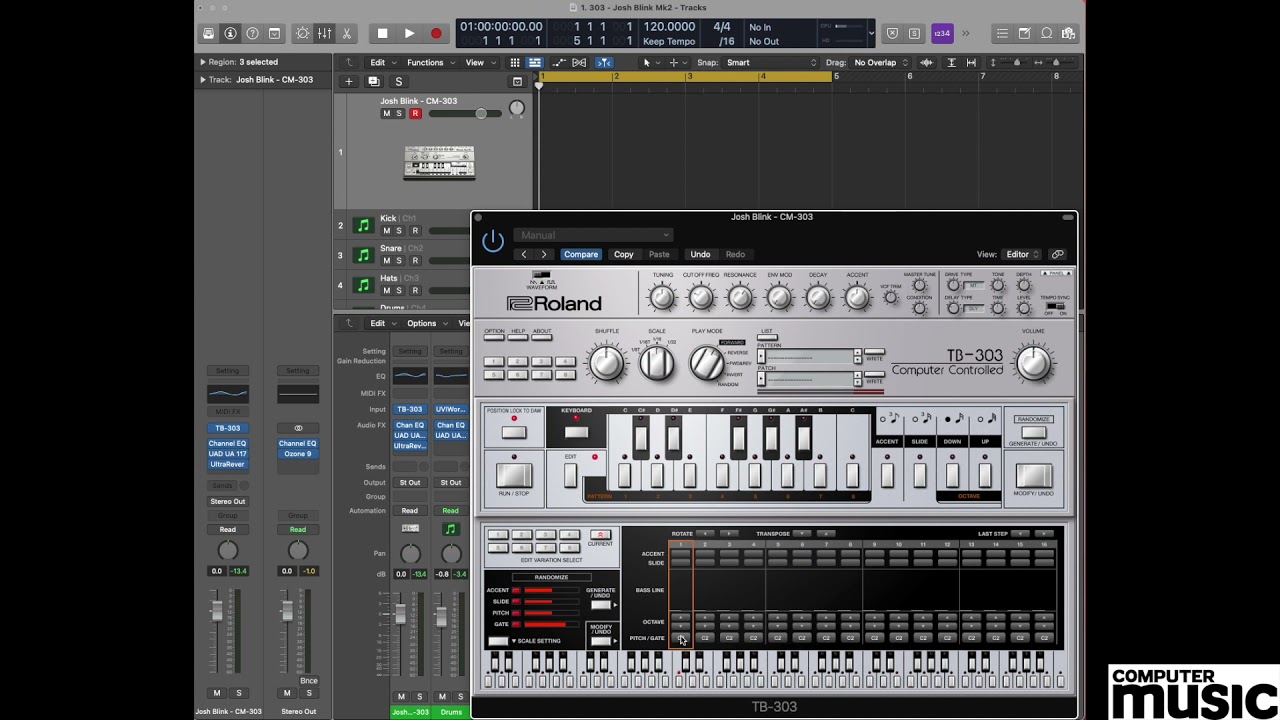Click the Compare button
This screenshot has width=1280, height=720.
point(580,254)
